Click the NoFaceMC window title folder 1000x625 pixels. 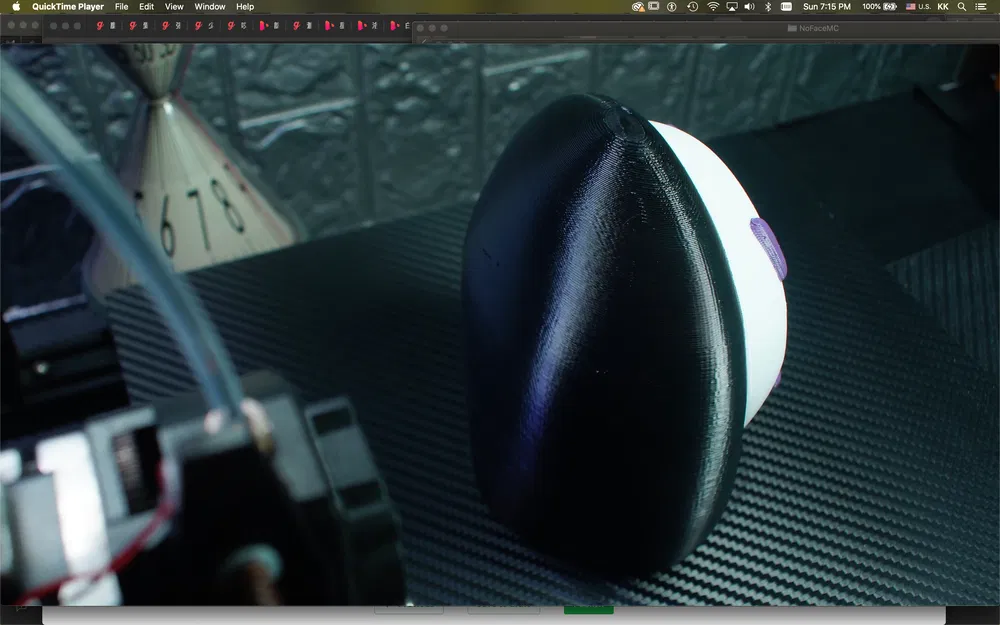[x=813, y=28]
